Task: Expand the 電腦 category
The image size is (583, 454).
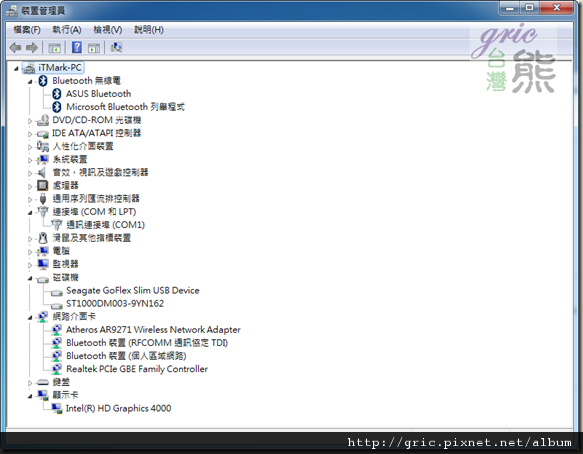Action: click(30, 252)
